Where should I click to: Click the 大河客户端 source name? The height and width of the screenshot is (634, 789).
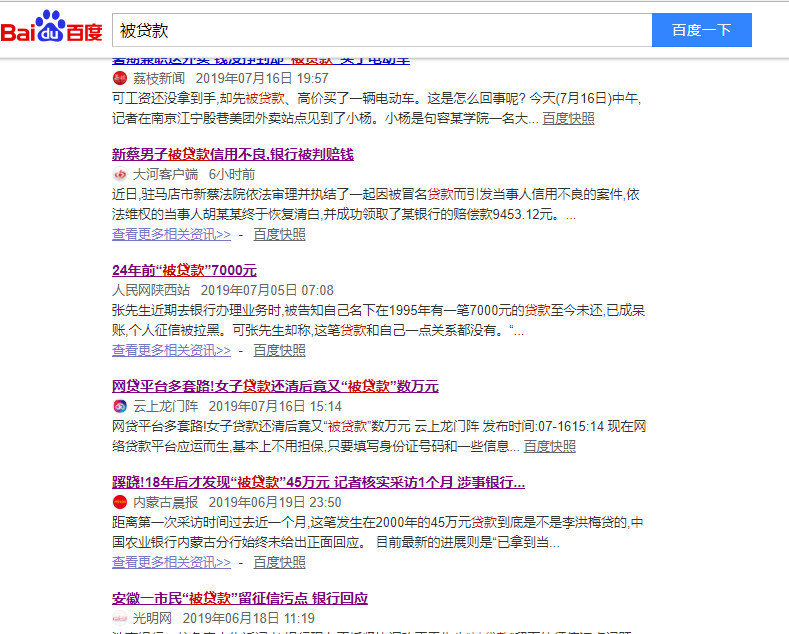click(x=166, y=175)
